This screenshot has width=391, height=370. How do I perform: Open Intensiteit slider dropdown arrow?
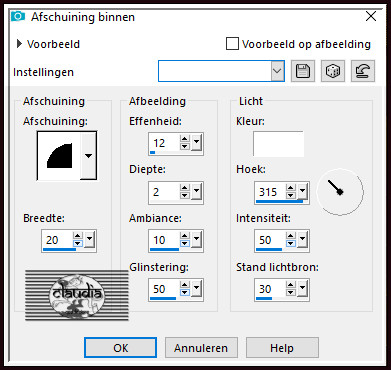point(302,239)
